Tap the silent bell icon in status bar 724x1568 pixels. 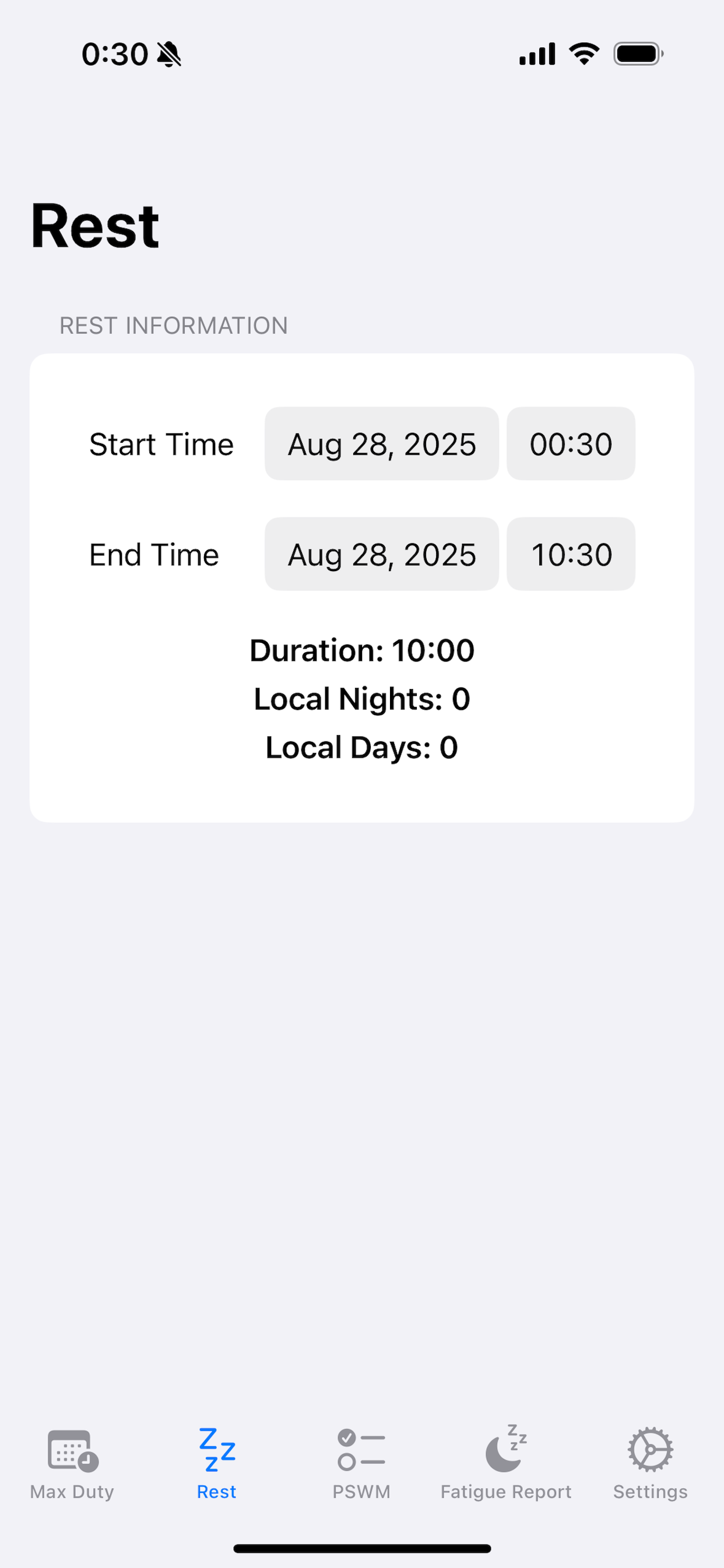tap(169, 54)
